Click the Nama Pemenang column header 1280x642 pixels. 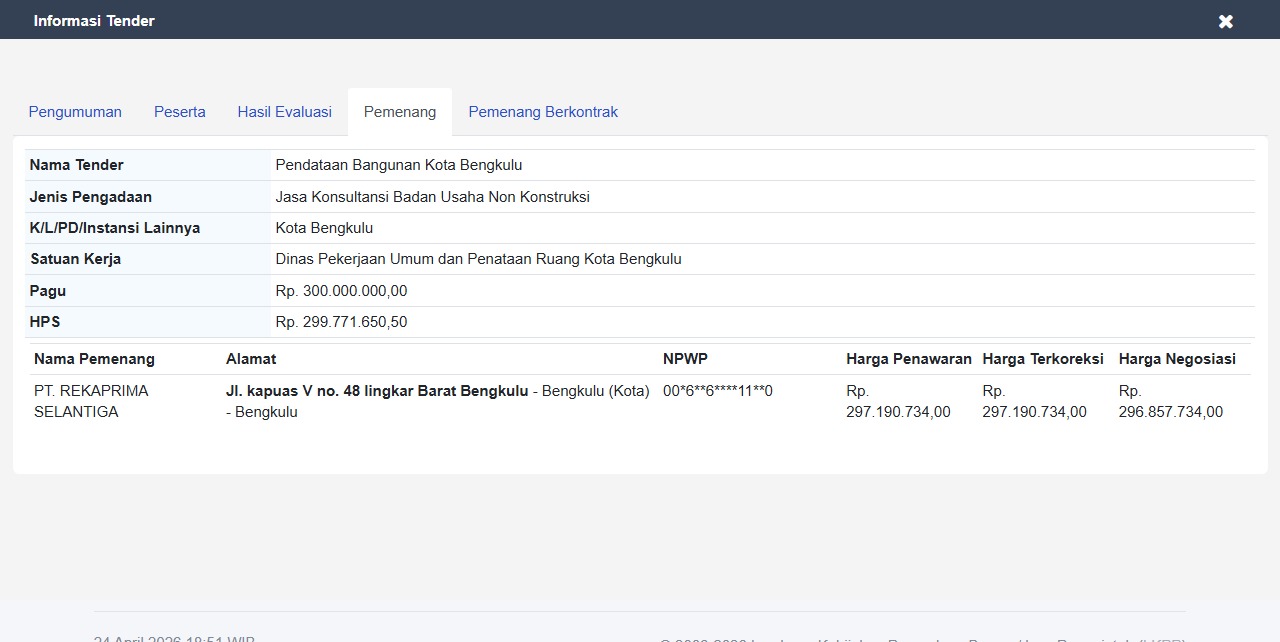coord(94,359)
